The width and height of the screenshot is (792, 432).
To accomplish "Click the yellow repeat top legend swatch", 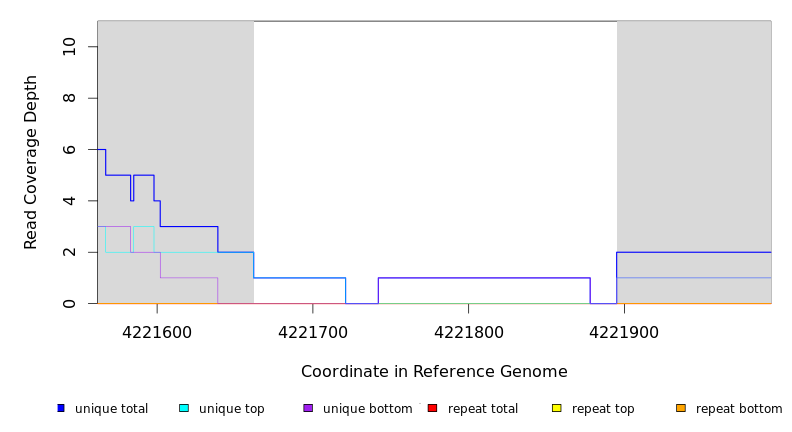I will [x=557, y=408].
